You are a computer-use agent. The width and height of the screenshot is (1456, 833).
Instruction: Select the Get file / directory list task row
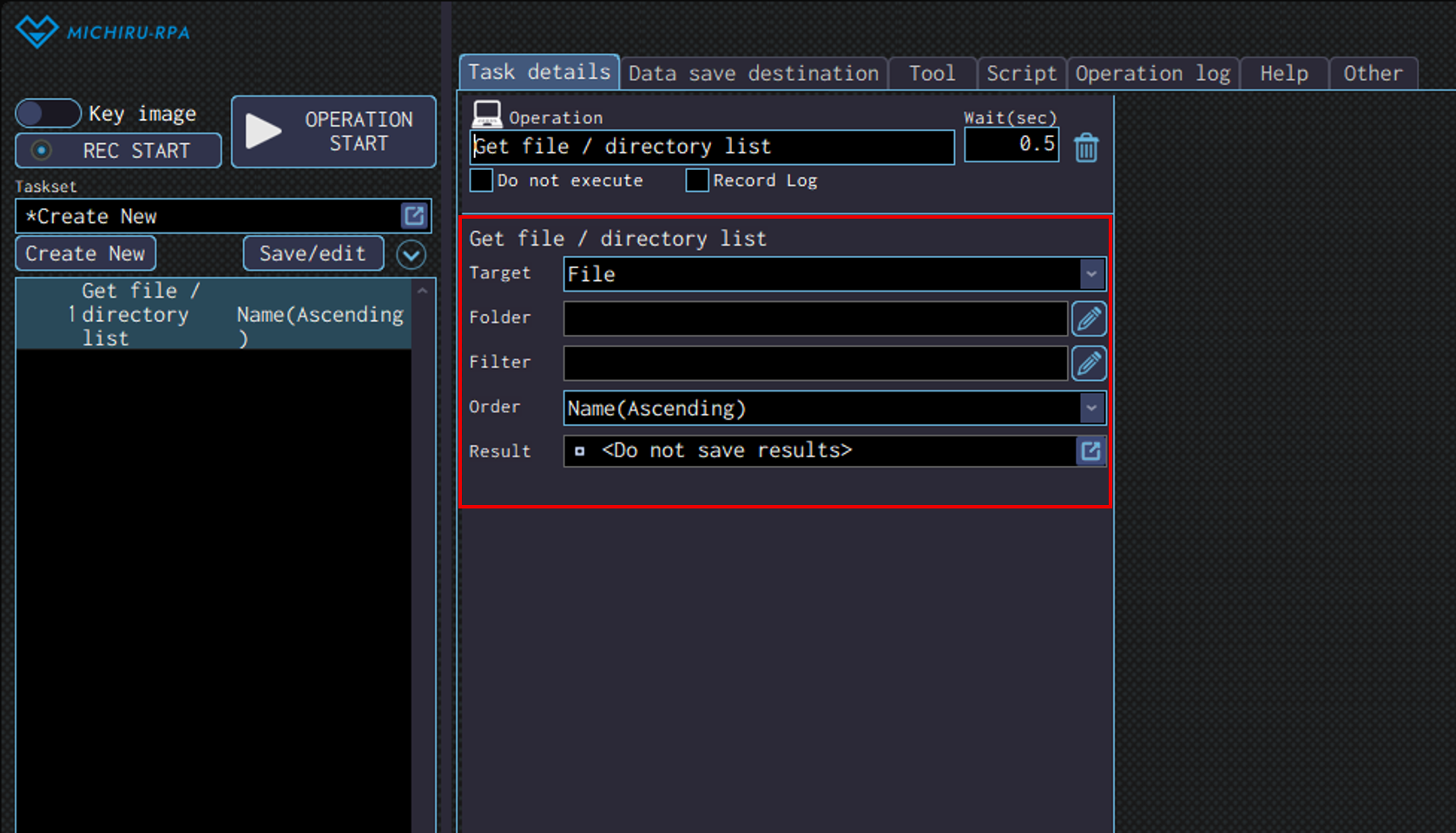[213, 314]
